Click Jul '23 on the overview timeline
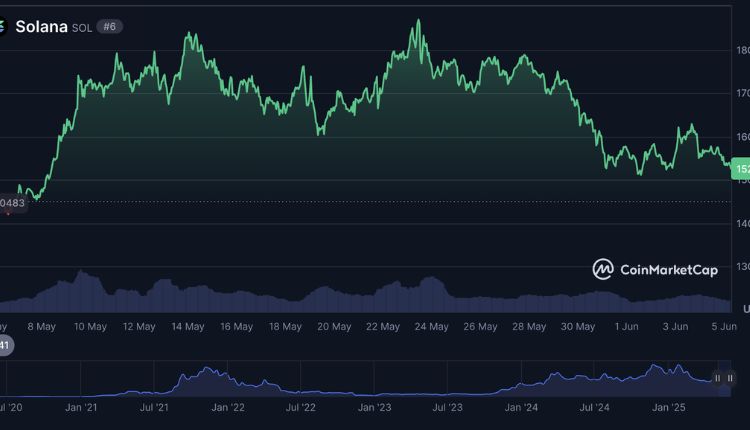This screenshot has height=430, width=750. click(x=448, y=408)
